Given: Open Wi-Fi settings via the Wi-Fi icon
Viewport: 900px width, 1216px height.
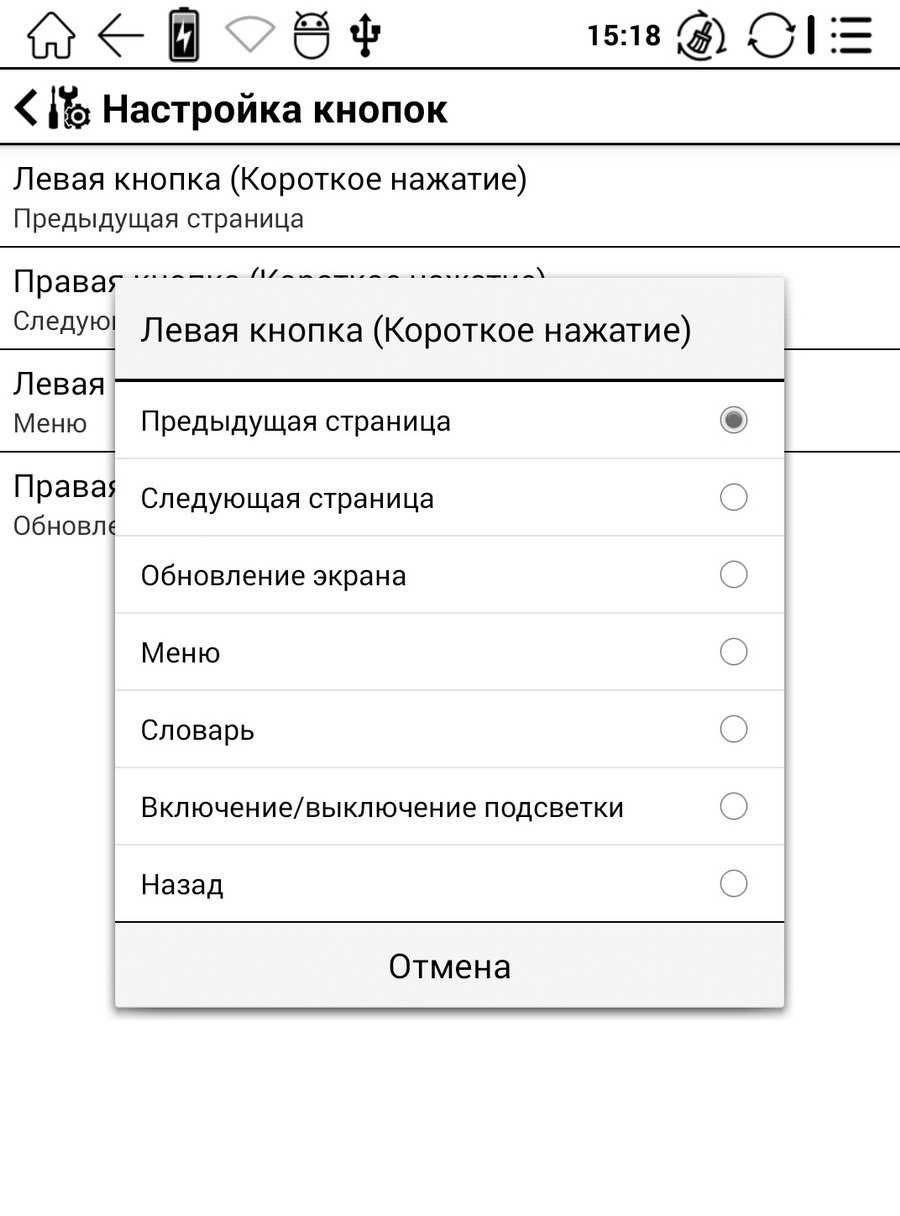Looking at the screenshot, I should pyautogui.click(x=249, y=36).
